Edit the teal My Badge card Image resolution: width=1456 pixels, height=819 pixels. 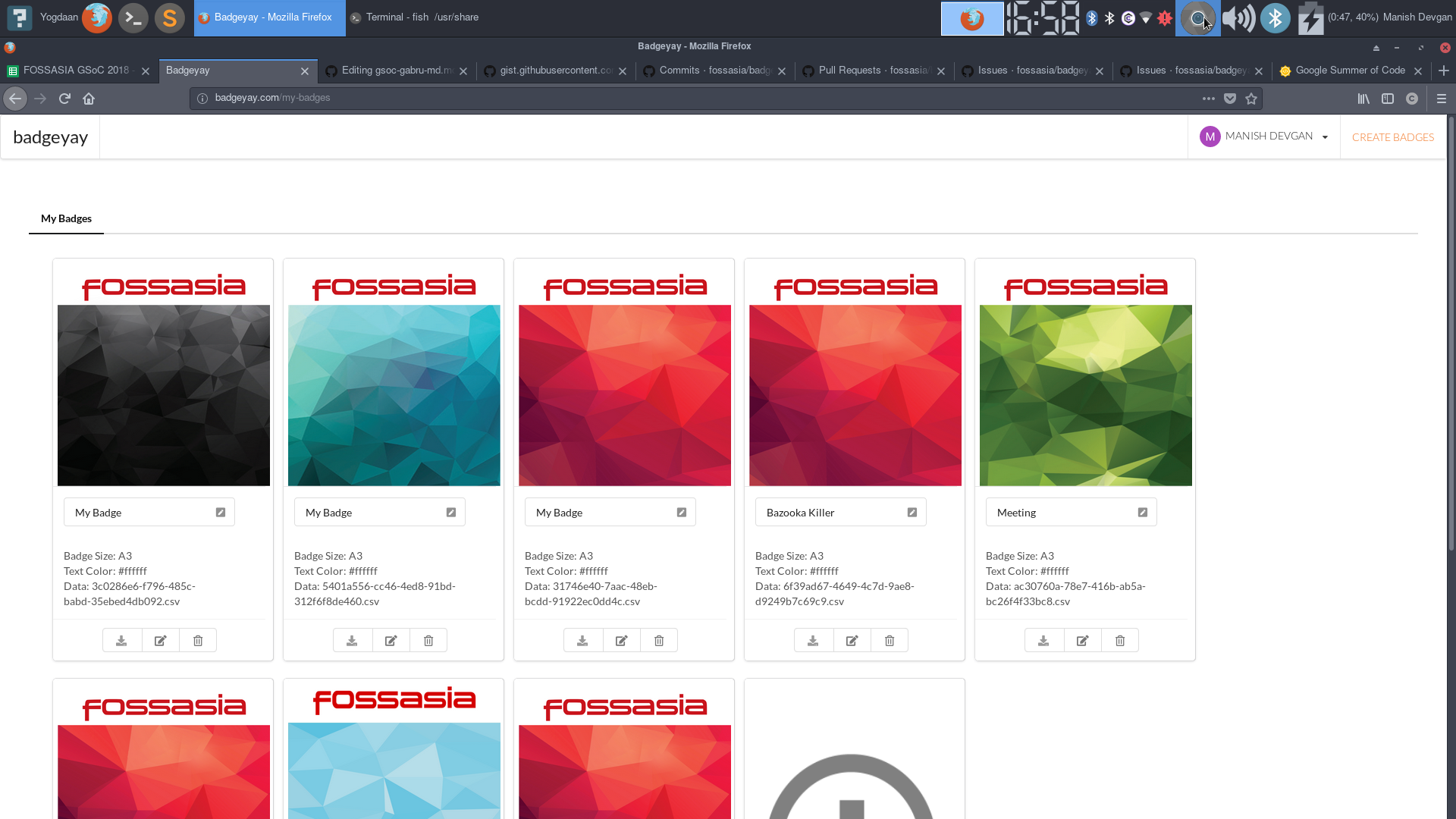pos(391,641)
